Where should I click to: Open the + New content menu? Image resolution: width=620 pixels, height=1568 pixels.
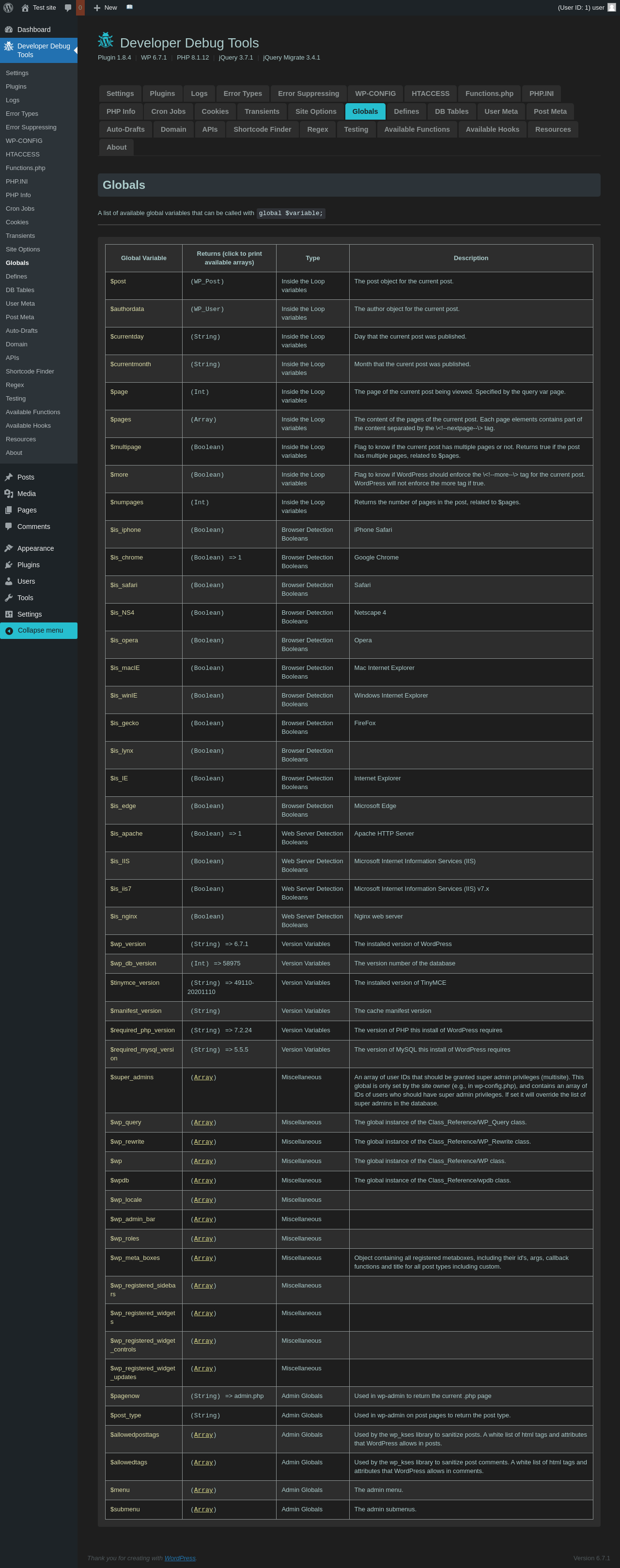click(105, 8)
